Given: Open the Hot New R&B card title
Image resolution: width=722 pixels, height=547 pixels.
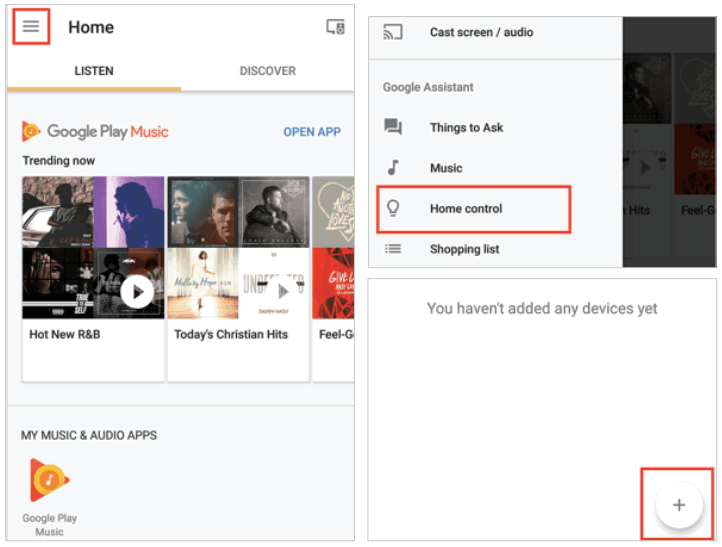Looking at the screenshot, I should (65, 335).
